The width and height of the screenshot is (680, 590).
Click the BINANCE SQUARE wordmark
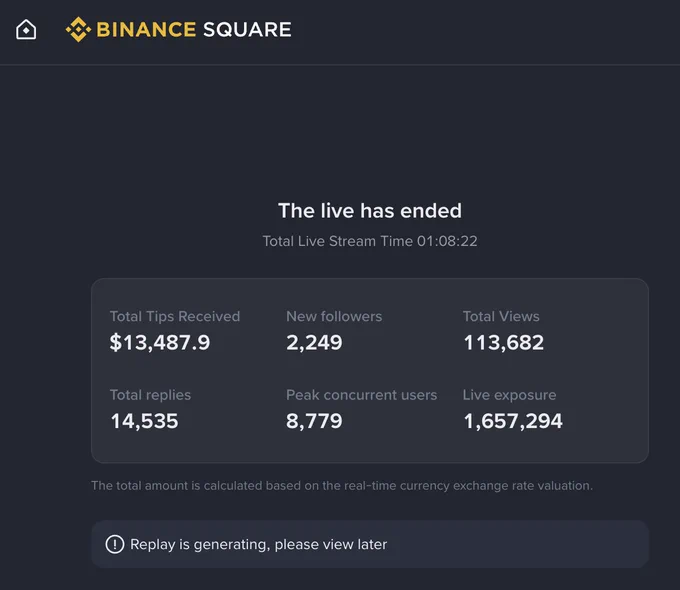[x=193, y=30]
